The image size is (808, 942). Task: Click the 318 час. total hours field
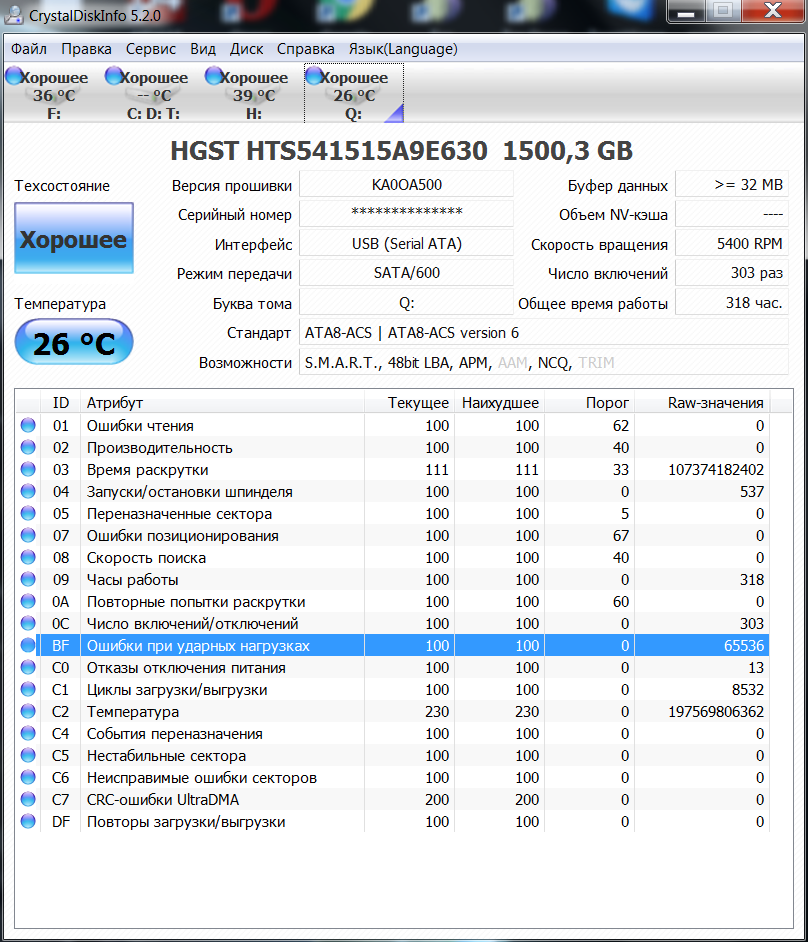pos(732,303)
